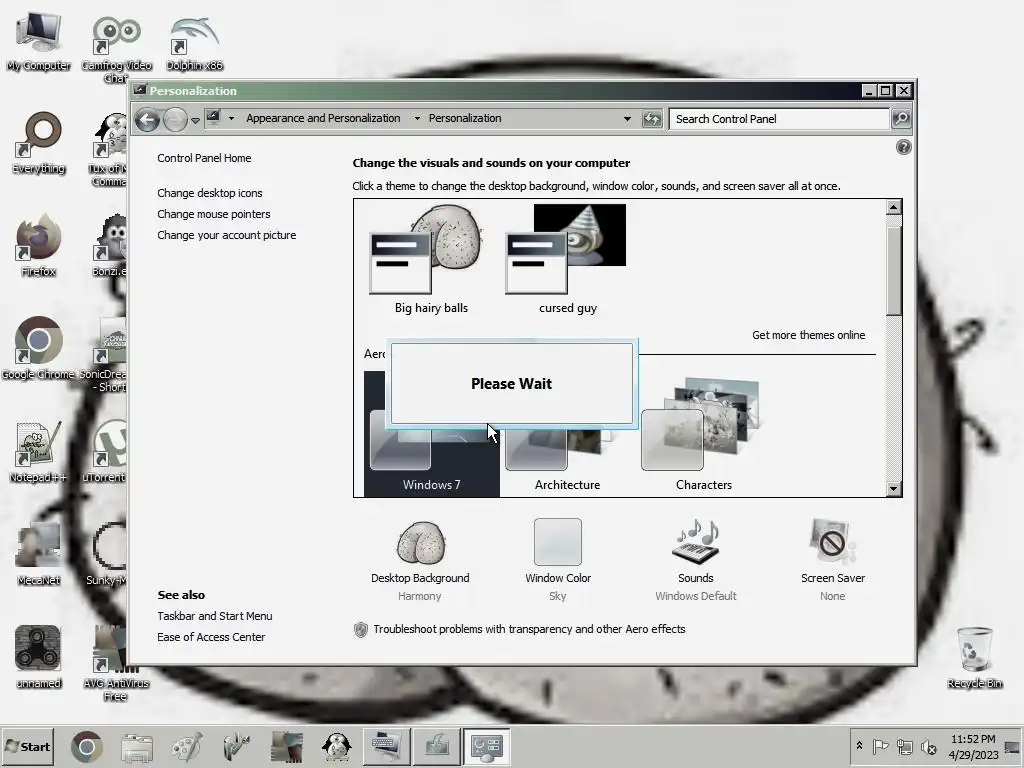Select My Computer desktop icon
The width and height of the screenshot is (1024, 768).
39,42
